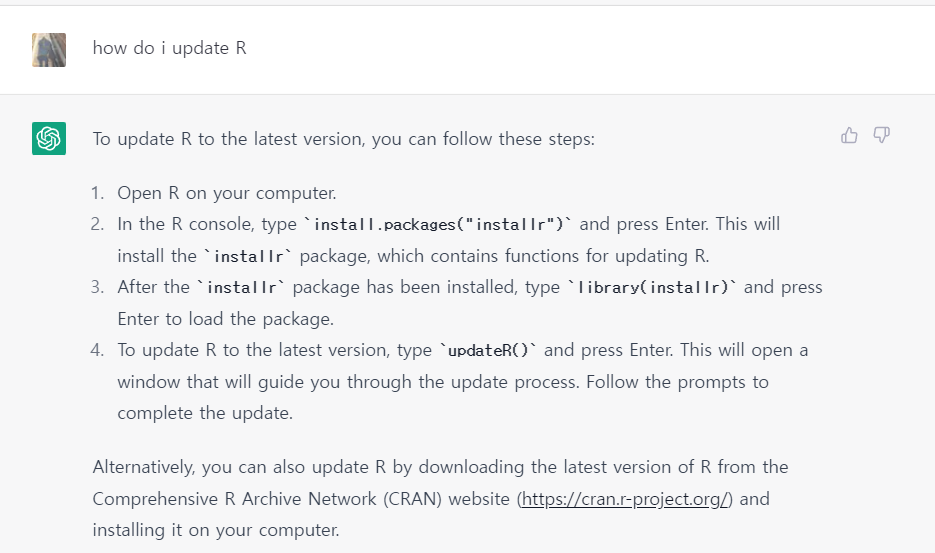Open the cran.r-project.org link
Viewport: 935px width, 553px height.
[x=625, y=499]
